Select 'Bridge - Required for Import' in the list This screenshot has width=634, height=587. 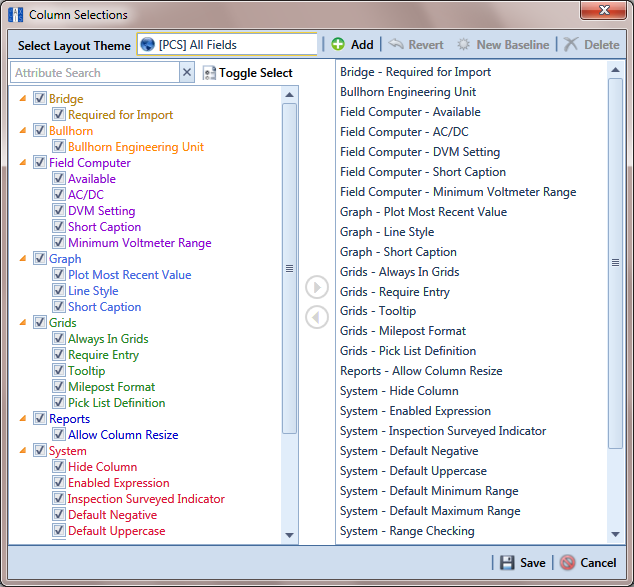[415, 72]
